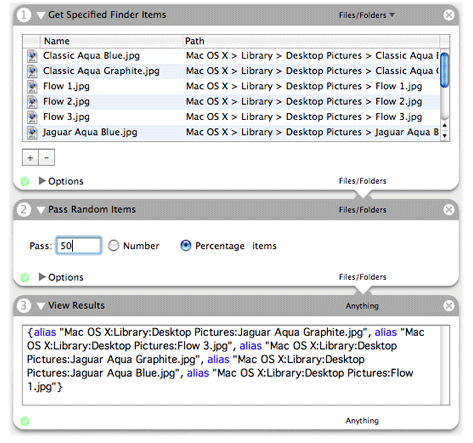
Task: Sort list by the Name column header
Action: coord(112,41)
